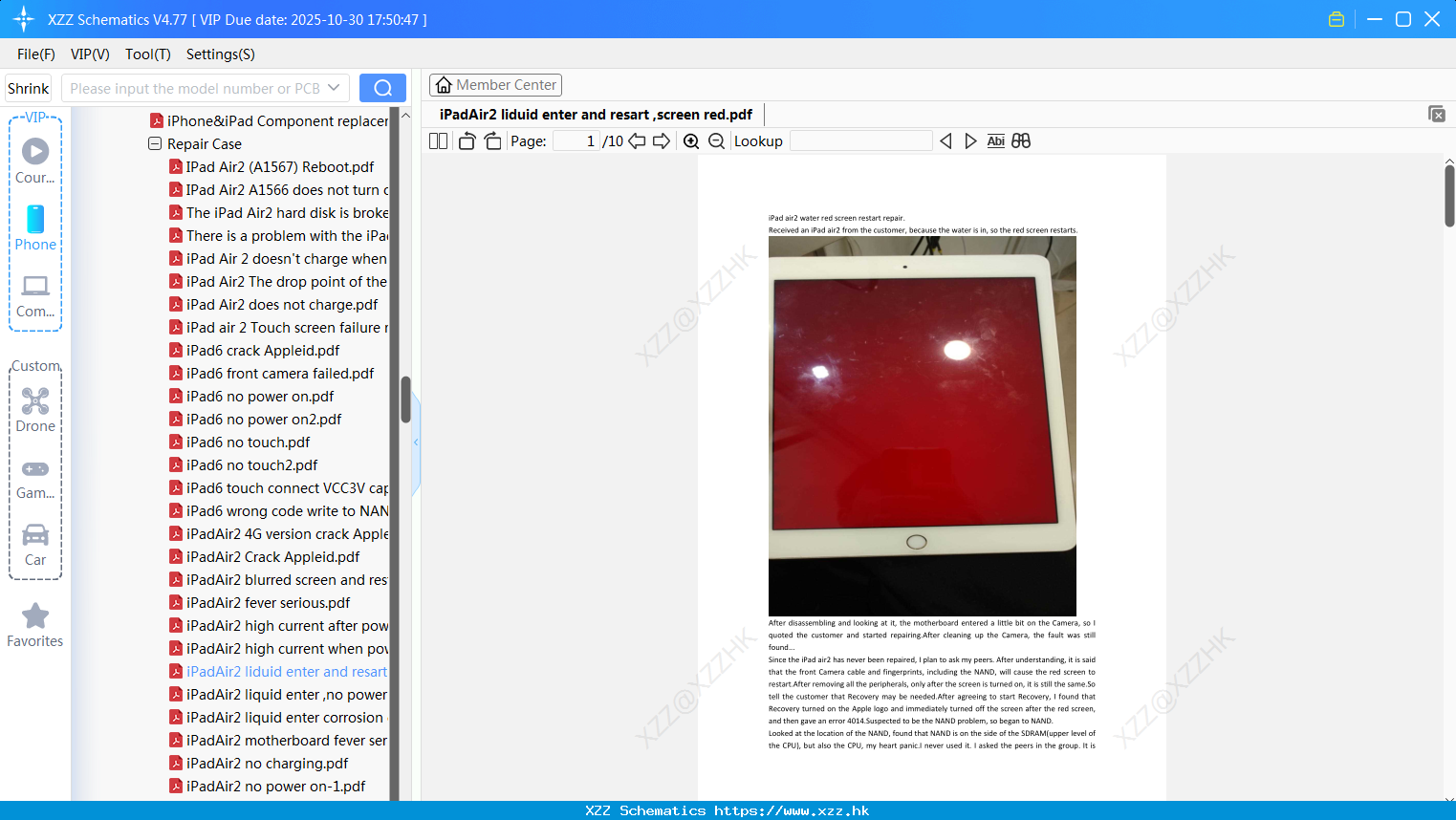
Task: Click yellow bag icon in title bar
Action: click(x=1336, y=19)
